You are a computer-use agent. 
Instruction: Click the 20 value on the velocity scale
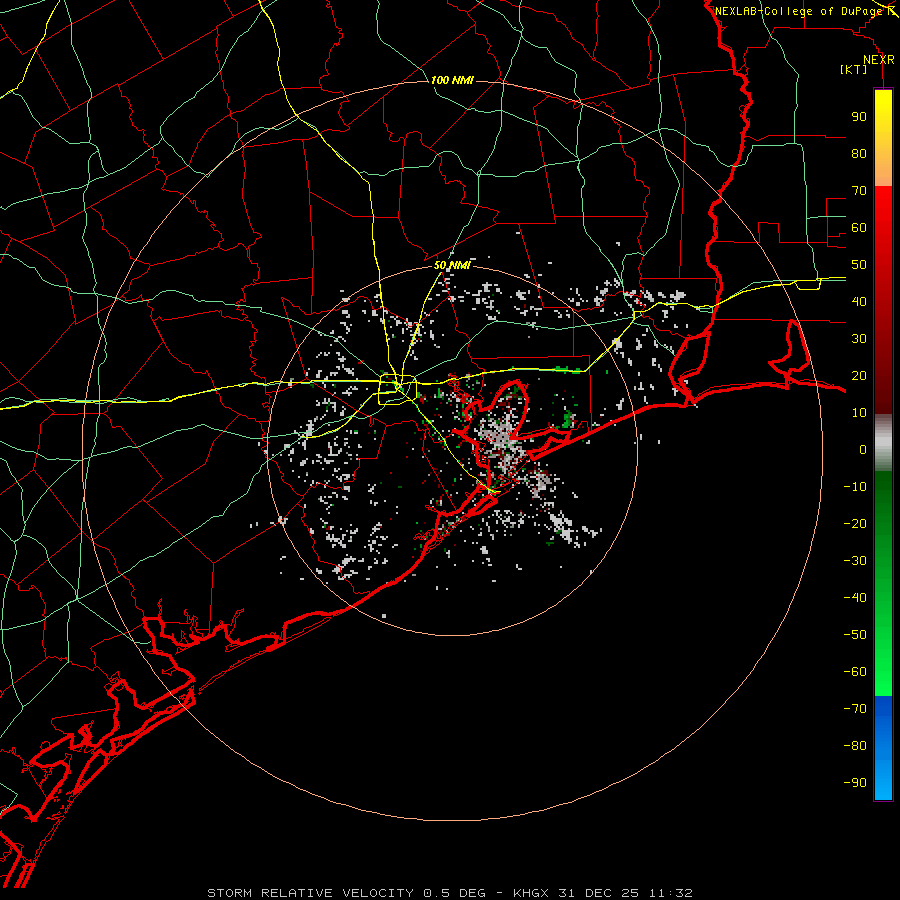click(x=859, y=375)
